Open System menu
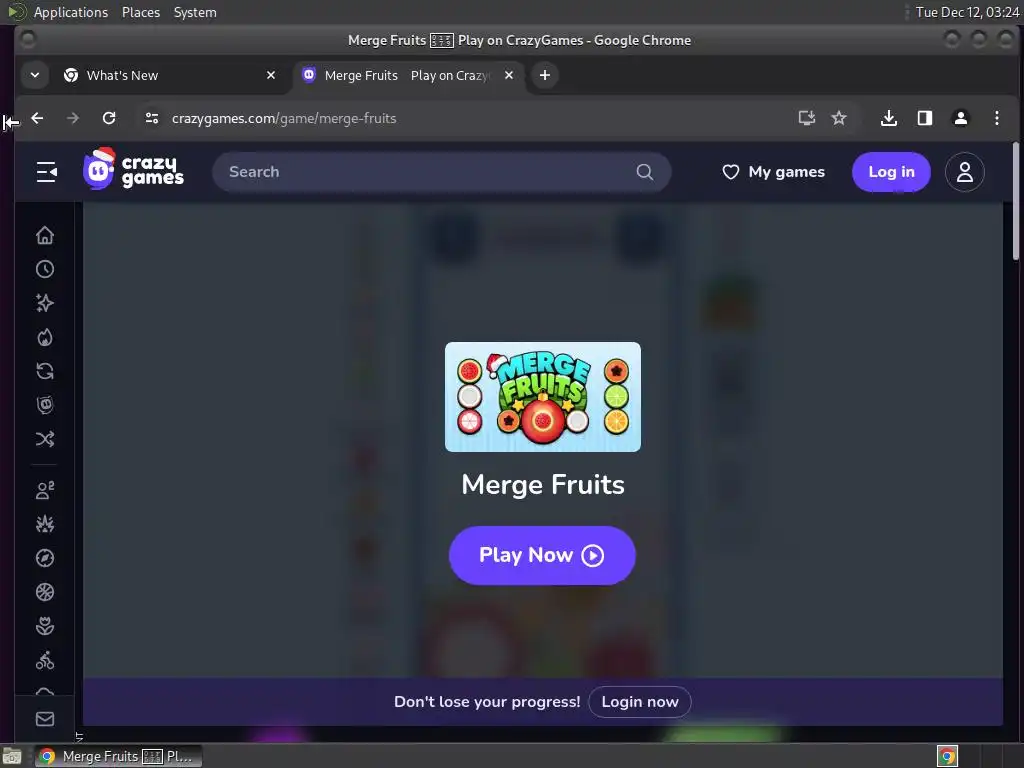This screenshot has width=1024, height=768. pyautogui.click(x=195, y=12)
